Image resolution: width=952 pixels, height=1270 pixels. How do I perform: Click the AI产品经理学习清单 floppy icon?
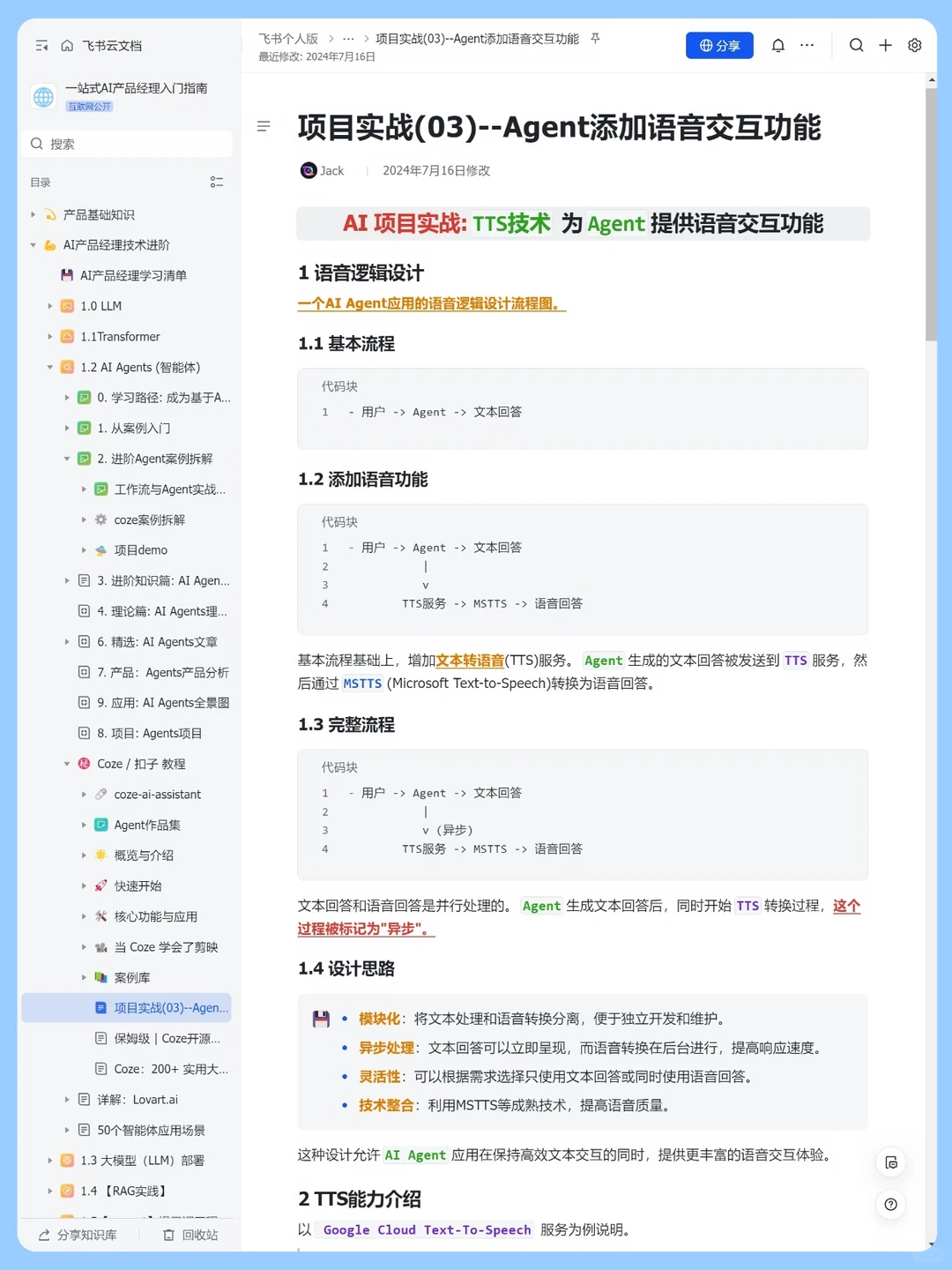(67, 275)
